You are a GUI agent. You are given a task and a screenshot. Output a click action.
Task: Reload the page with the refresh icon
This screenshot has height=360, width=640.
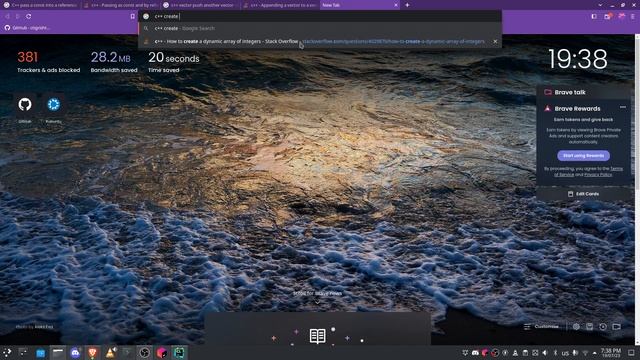29,16
